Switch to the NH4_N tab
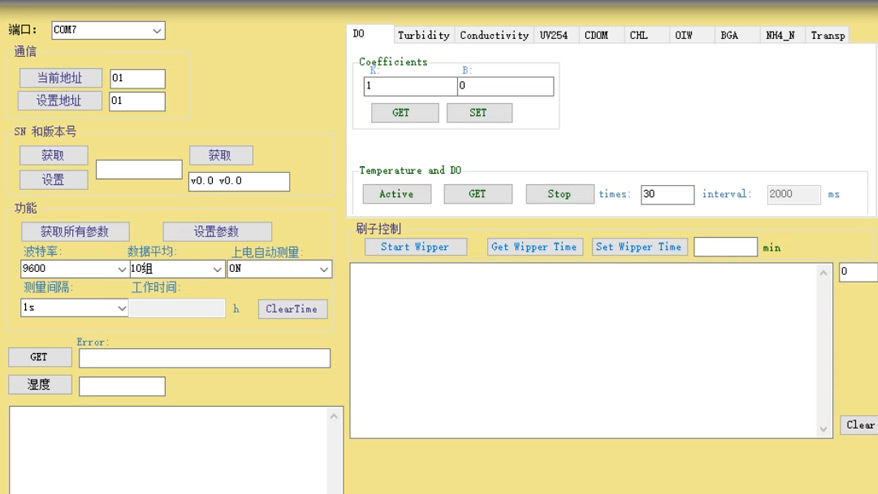Viewport: 878px width, 494px height. click(780, 36)
